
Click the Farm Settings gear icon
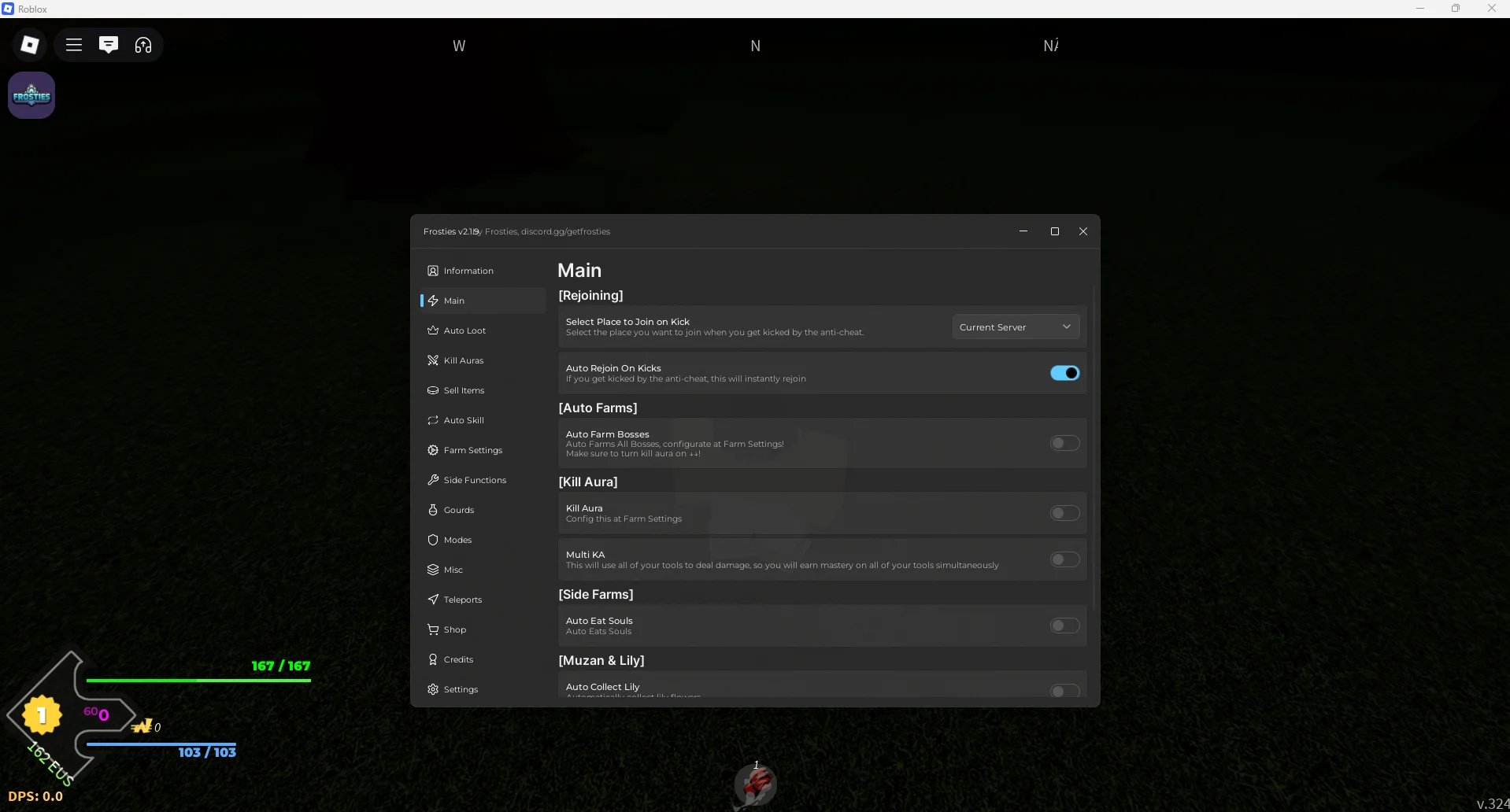click(433, 450)
